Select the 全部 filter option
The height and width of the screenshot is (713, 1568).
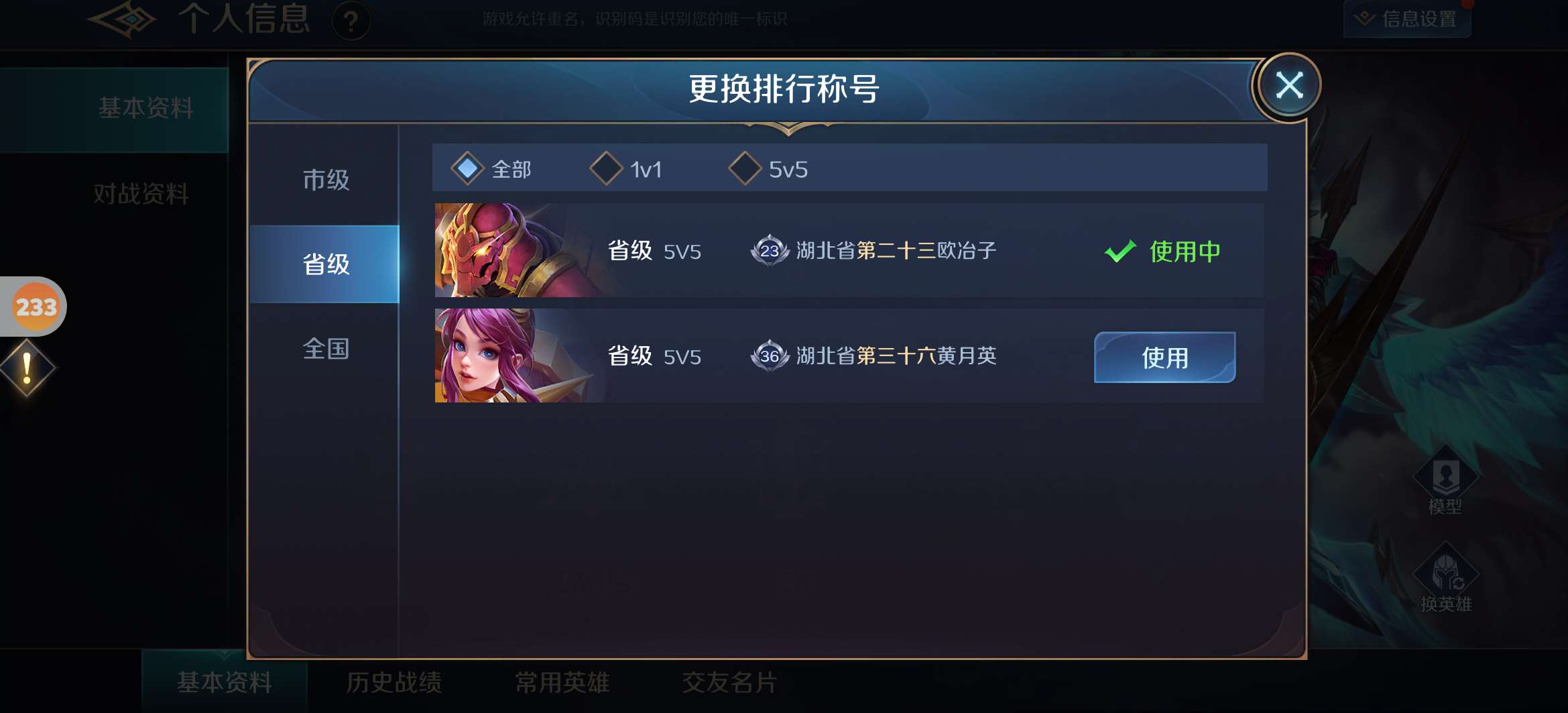tap(491, 168)
